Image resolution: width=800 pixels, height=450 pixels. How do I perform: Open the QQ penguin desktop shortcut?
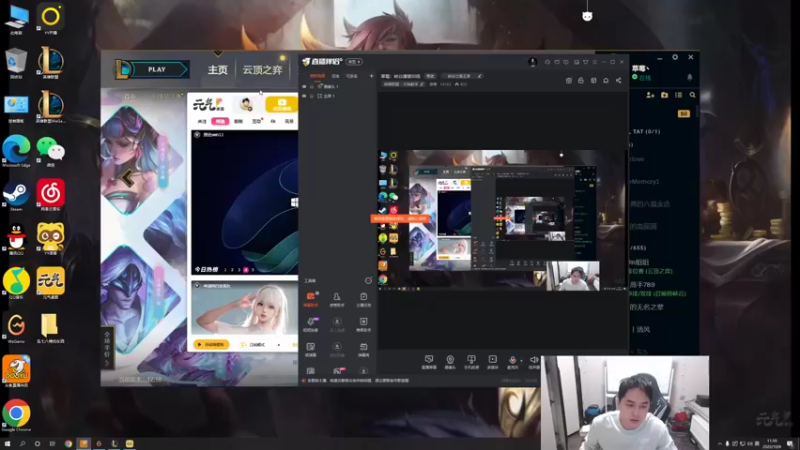(16, 238)
